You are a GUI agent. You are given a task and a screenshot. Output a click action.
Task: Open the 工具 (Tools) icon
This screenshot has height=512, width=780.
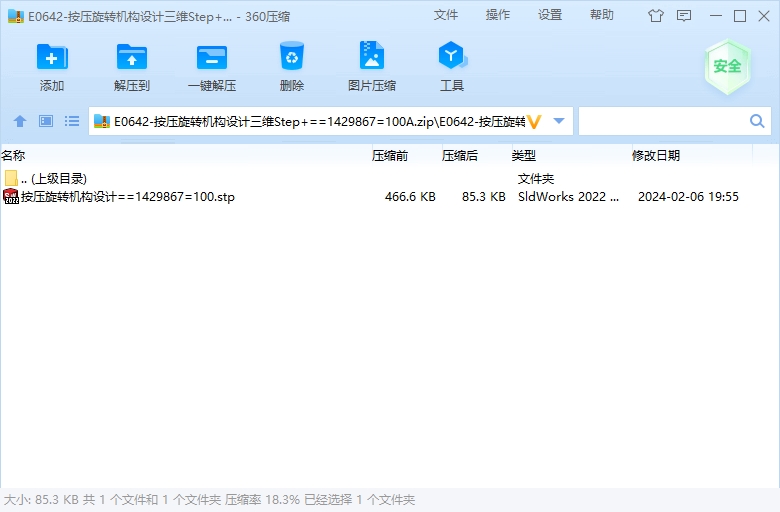tap(452, 55)
